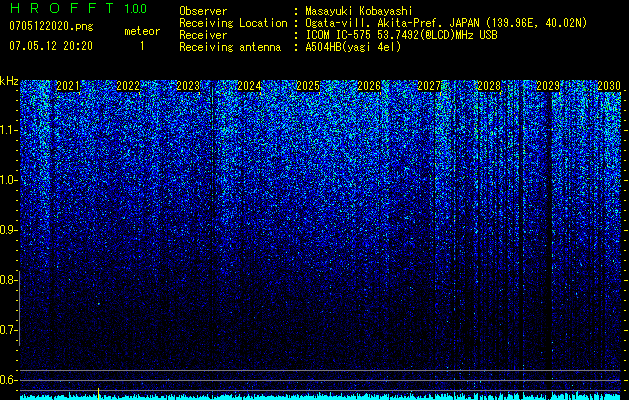Click the meteor count value 1
This screenshot has width=629, height=400.
click(x=142, y=46)
